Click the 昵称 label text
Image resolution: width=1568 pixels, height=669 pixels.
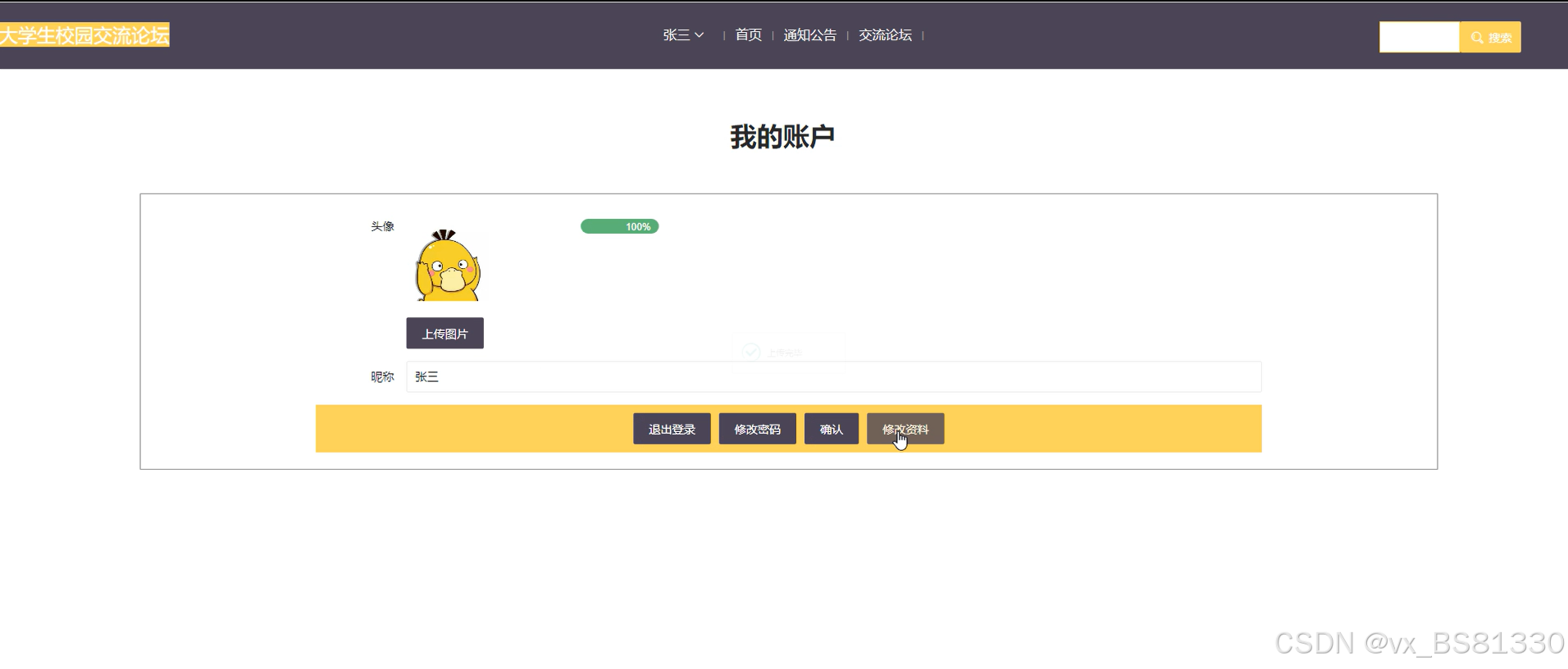pos(382,376)
